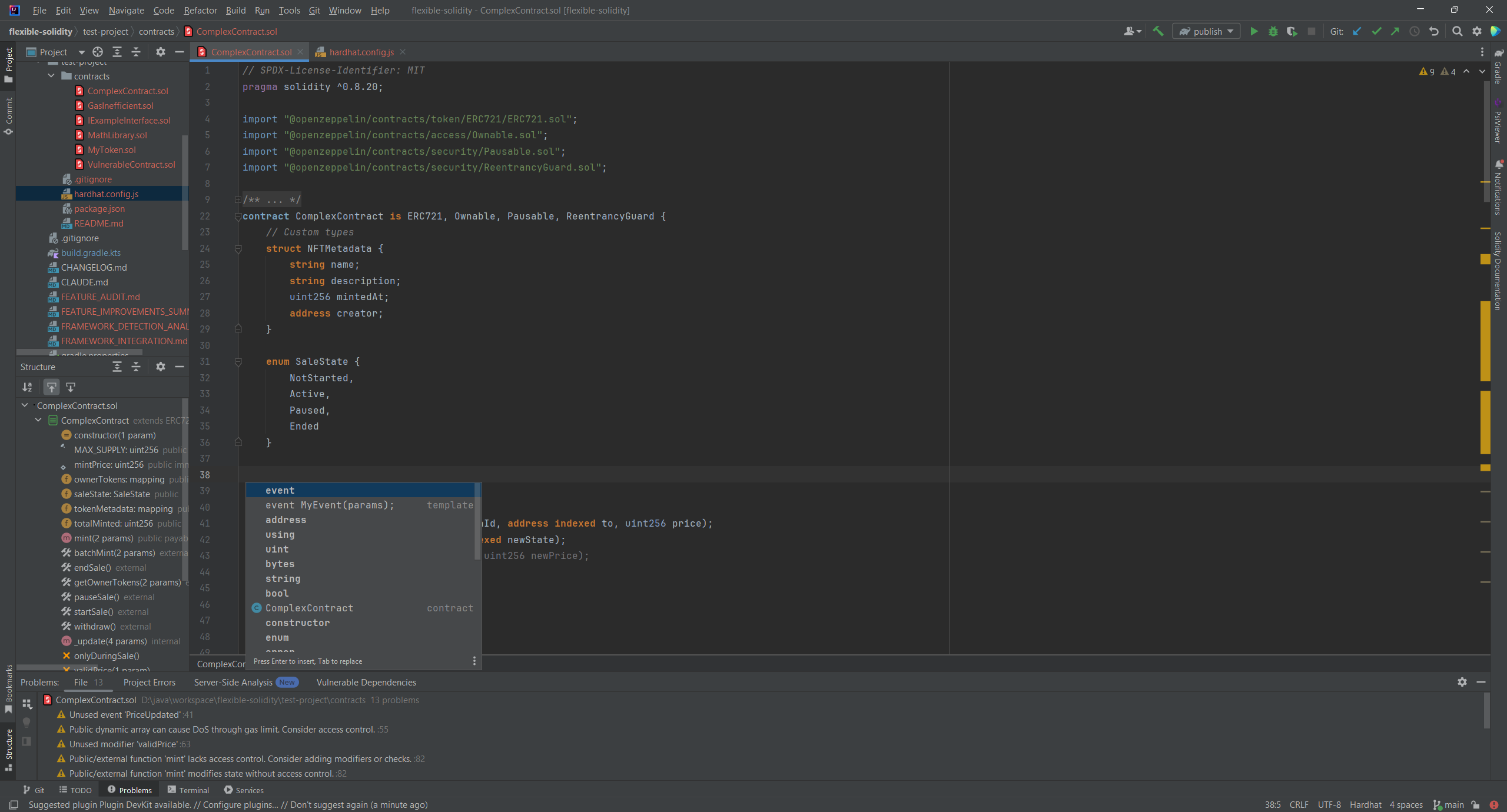Click Git Commit green checkmark
The width and height of the screenshot is (1507, 812).
point(1376,32)
